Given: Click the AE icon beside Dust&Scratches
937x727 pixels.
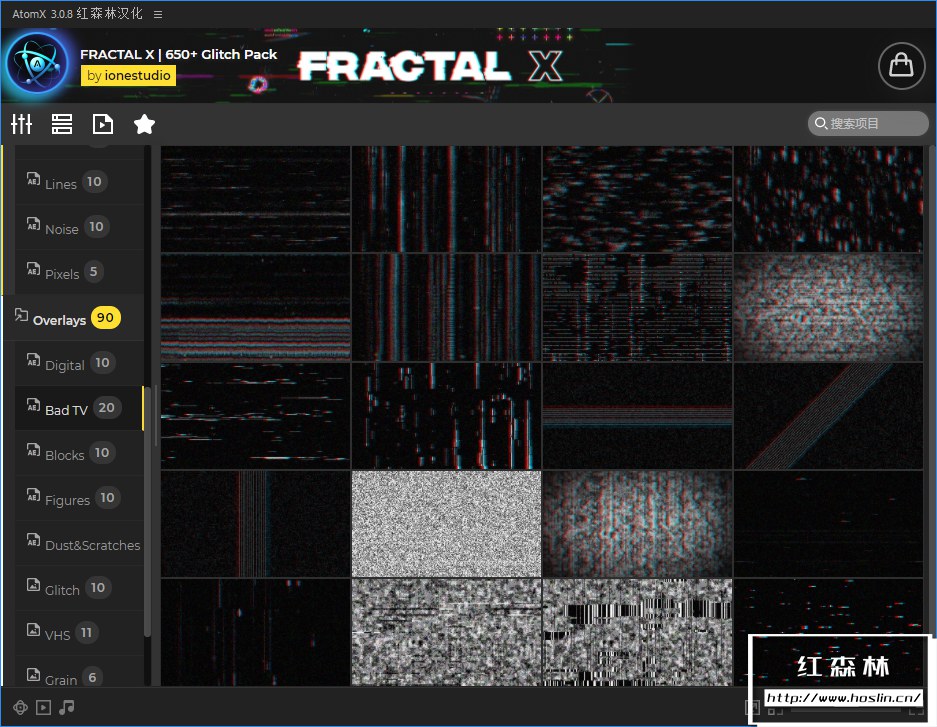Looking at the screenshot, I should 33,539.
